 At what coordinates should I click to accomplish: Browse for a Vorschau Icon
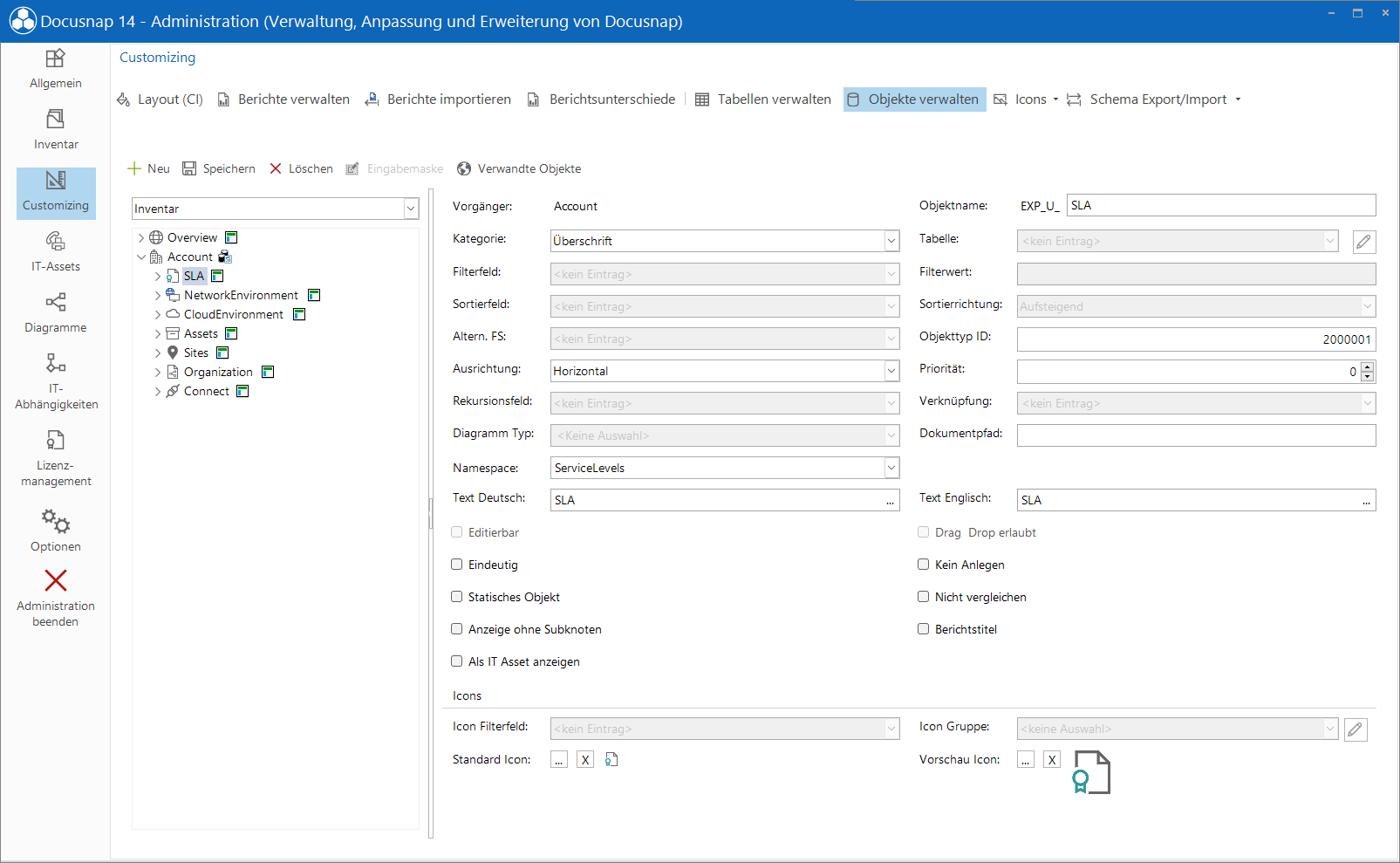[x=1026, y=760]
